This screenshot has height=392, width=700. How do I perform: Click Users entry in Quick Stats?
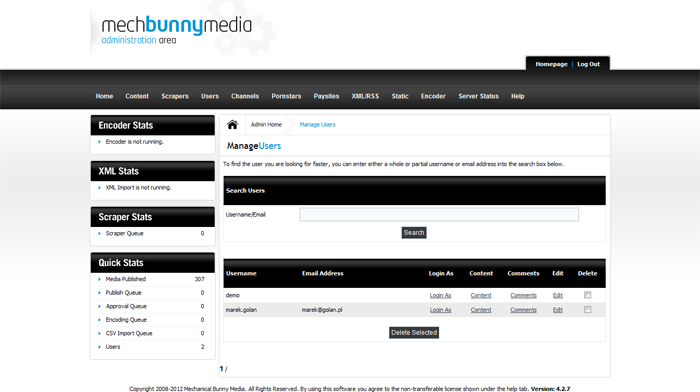pos(112,347)
